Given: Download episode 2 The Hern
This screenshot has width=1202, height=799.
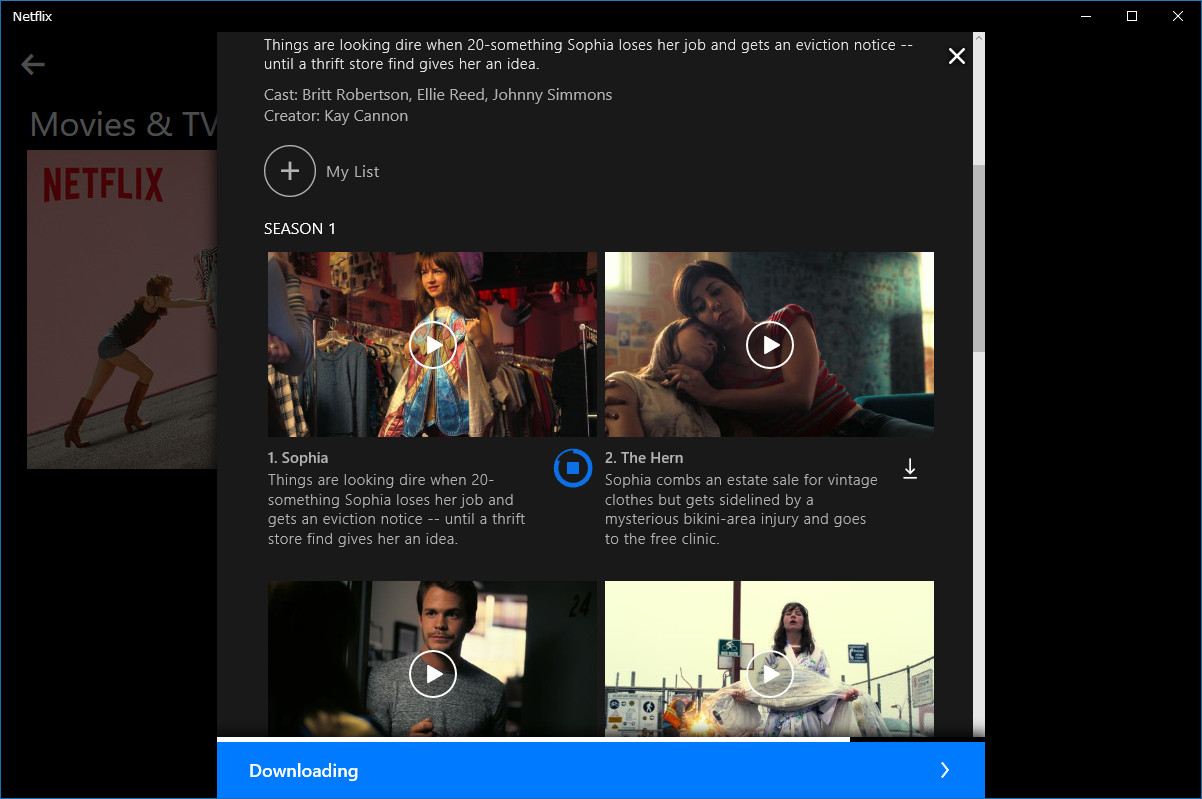Looking at the screenshot, I should pos(910,468).
